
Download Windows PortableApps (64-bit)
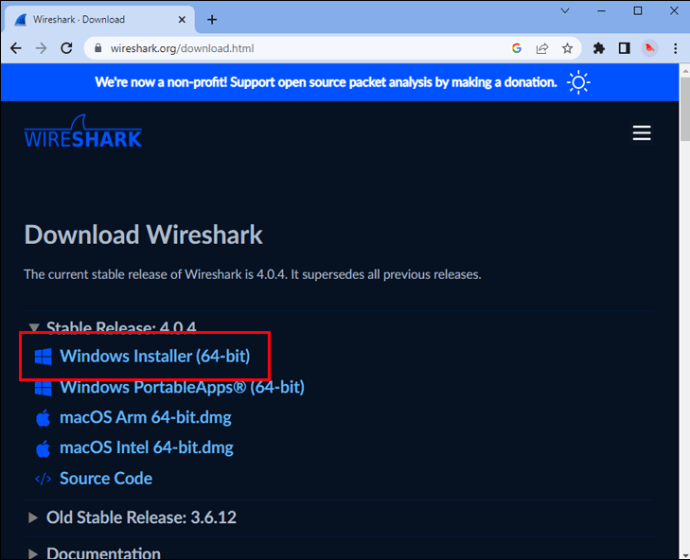pyautogui.click(x=182, y=387)
